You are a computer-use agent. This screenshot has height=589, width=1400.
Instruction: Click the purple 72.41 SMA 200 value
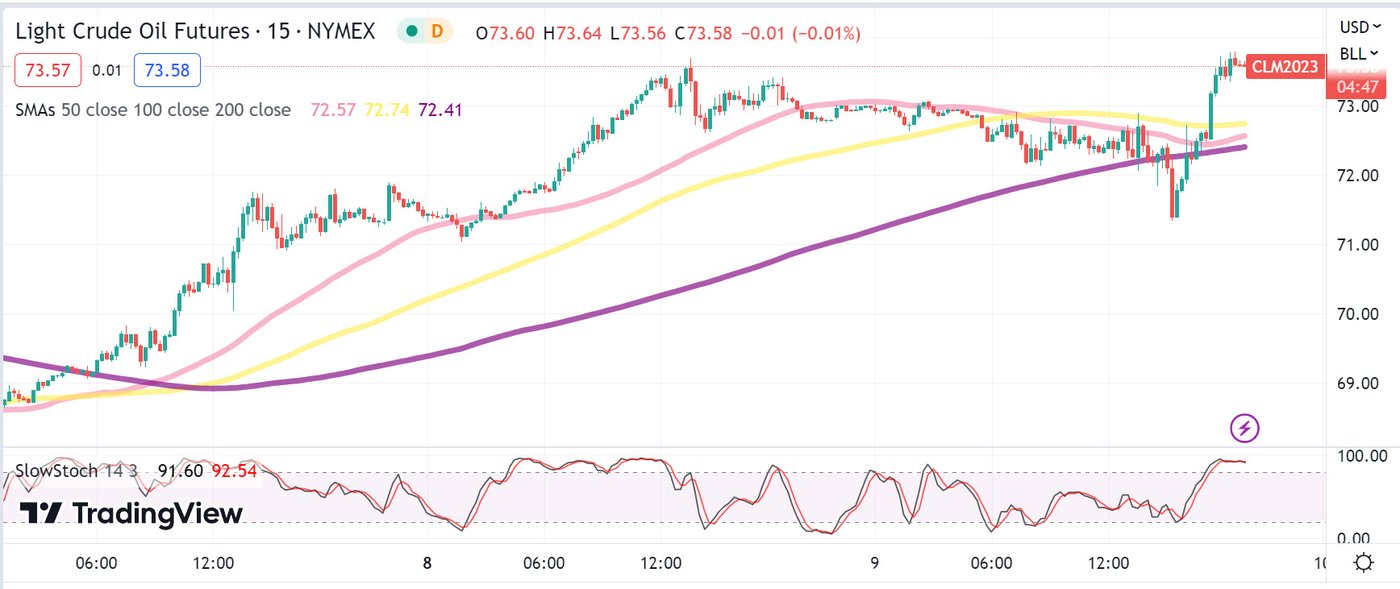[440, 110]
